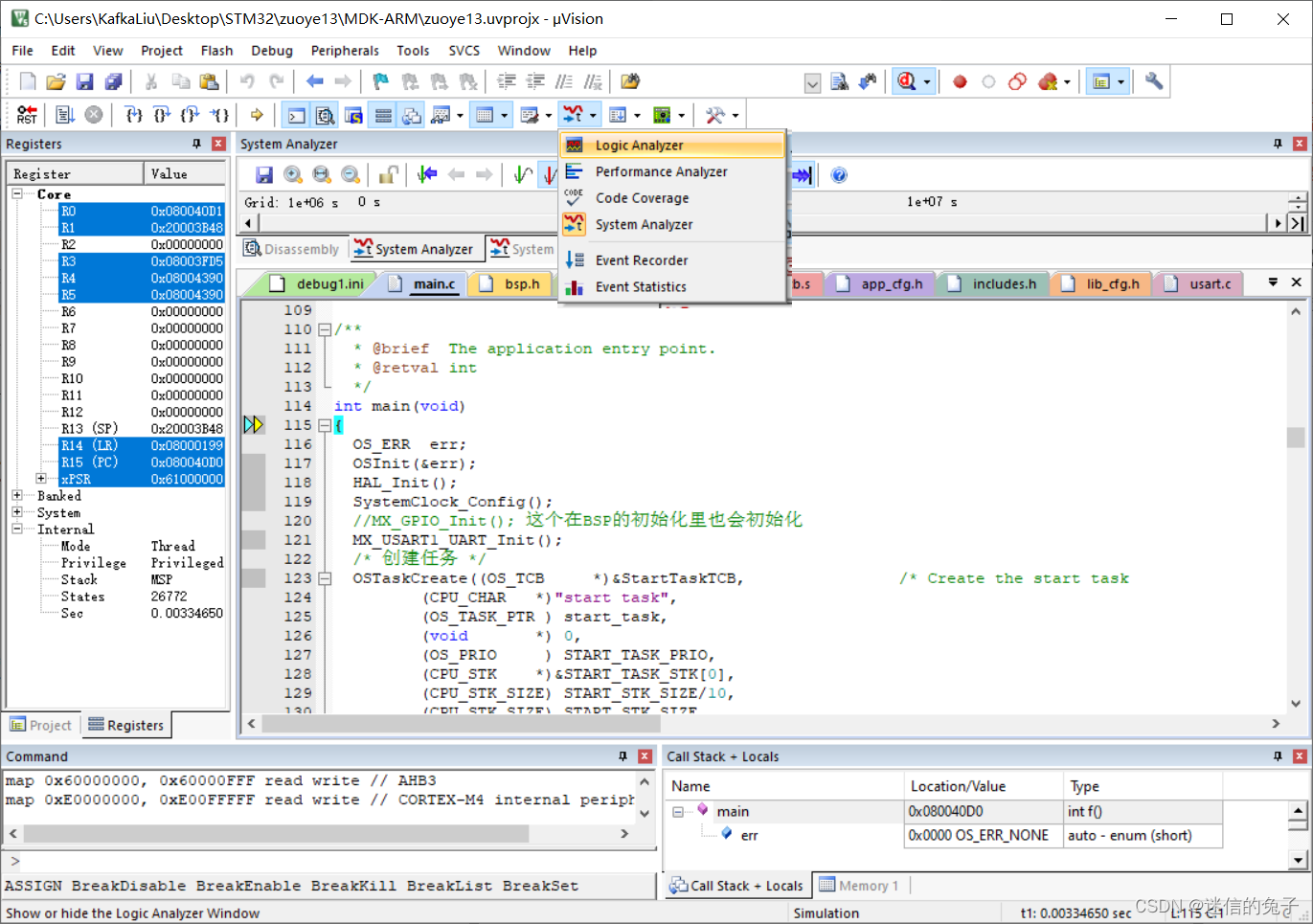
Task: Step over the current line
Action: tap(163, 116)
